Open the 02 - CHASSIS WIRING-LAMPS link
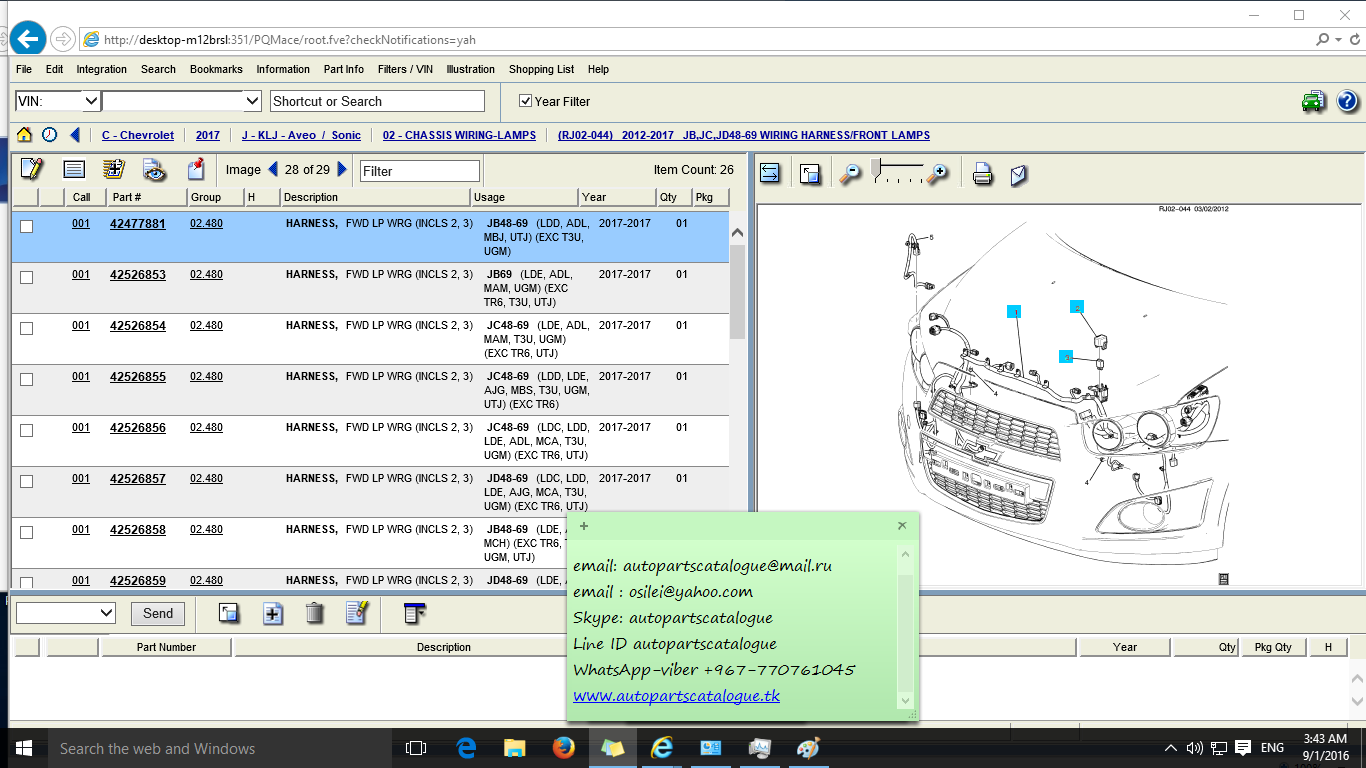Viewport: 1366px width, 768px height. 459,135
